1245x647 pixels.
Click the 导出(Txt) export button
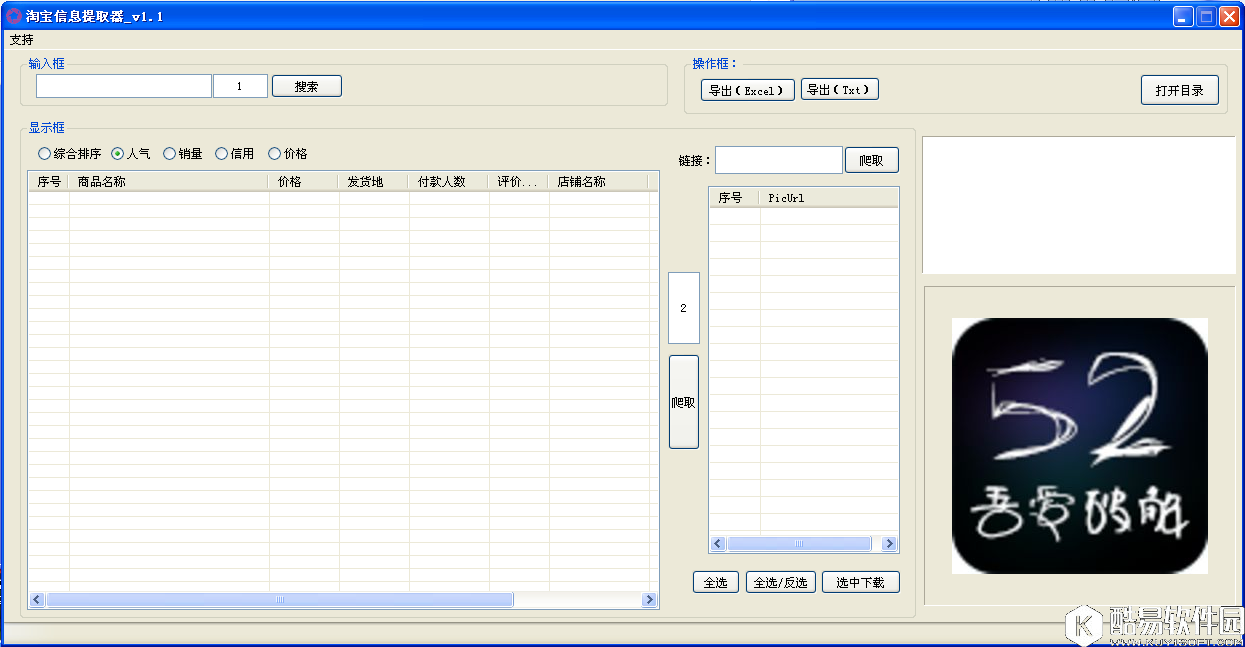(839, 89)
